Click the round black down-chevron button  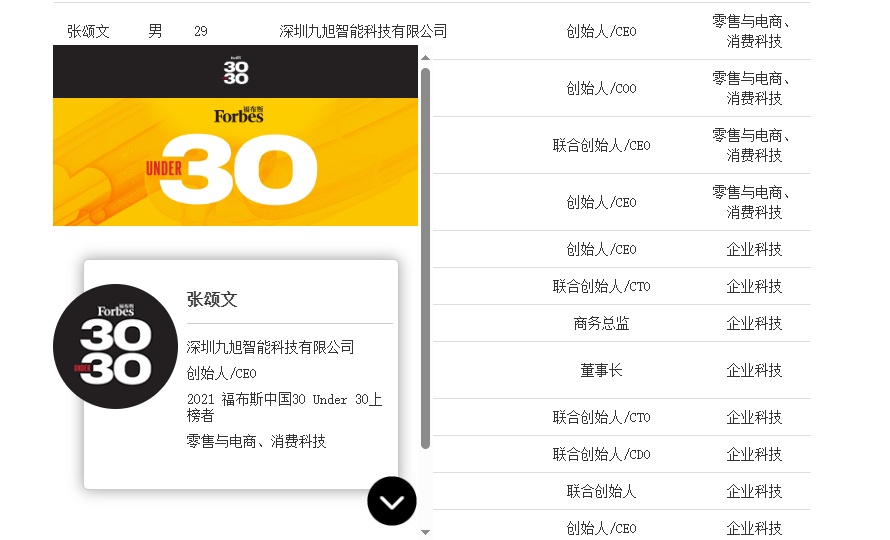pos(392,501)
